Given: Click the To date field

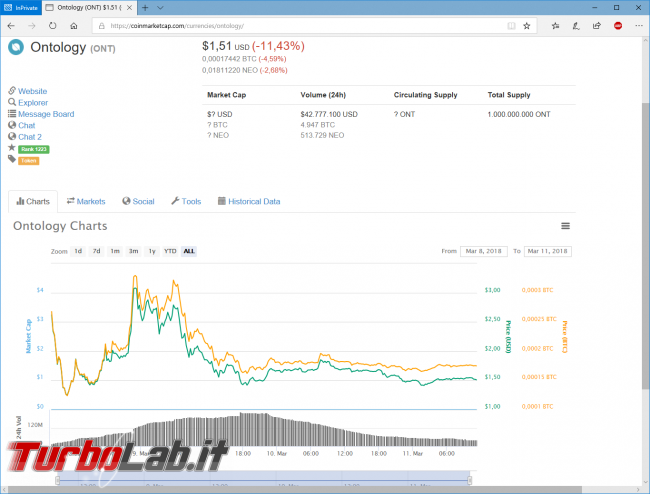Looking at the screenshot, I should (548, 251).
